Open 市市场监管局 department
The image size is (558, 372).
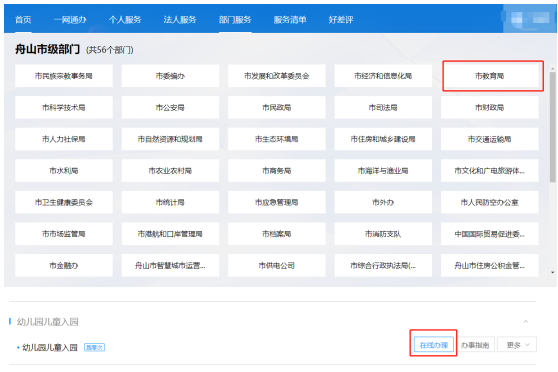coord(64,234)
